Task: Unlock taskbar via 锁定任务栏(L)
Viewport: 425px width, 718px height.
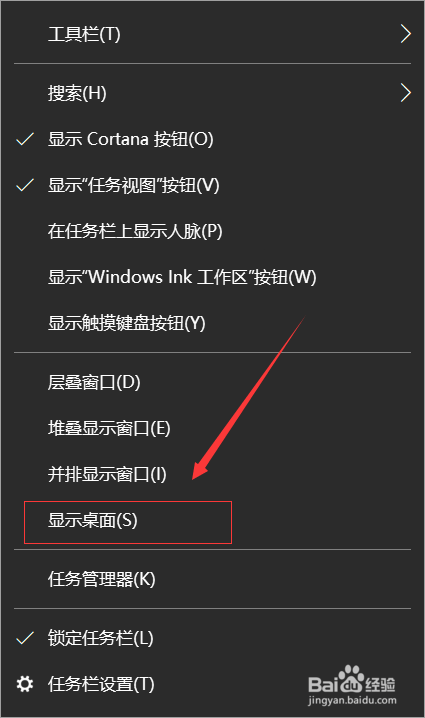Action: pos(212,638)
